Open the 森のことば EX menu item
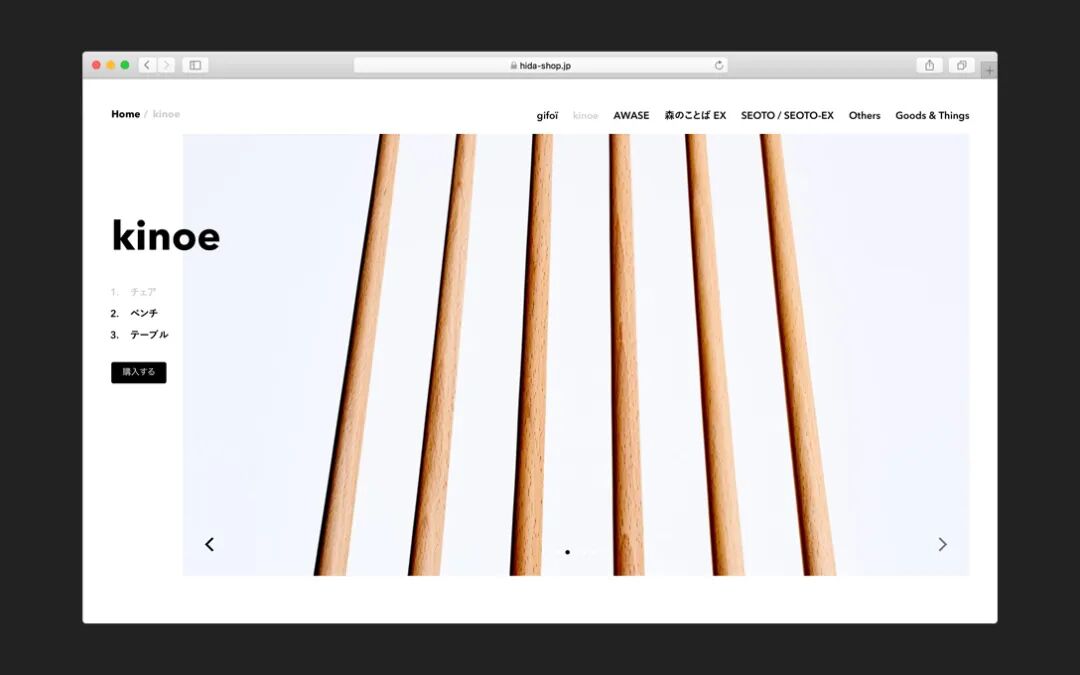Viewport: 1080px width, 675px height. click(695, 116)
